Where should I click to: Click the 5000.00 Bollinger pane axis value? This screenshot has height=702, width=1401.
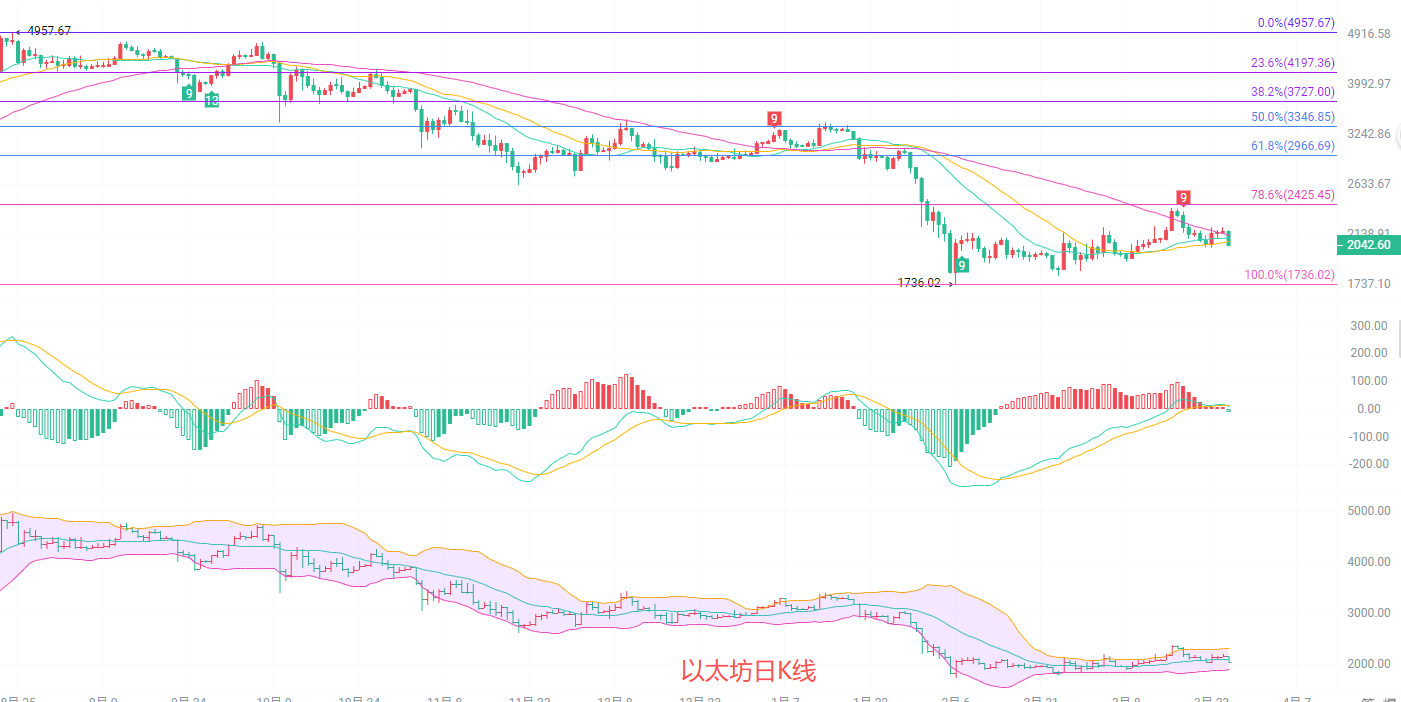(x=1368, y=511)
